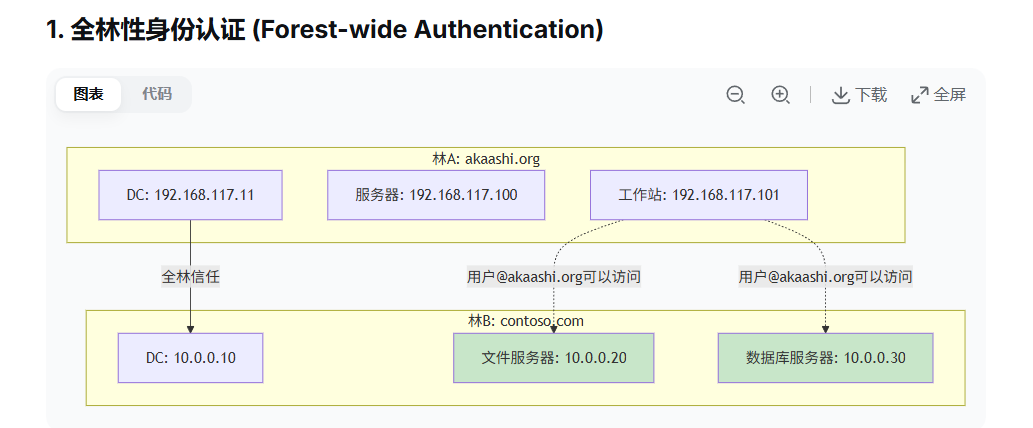The height and width of the screenshot is (428, 1033).
Task: Switch to the 代码 tab
Action: coord(156,94)
